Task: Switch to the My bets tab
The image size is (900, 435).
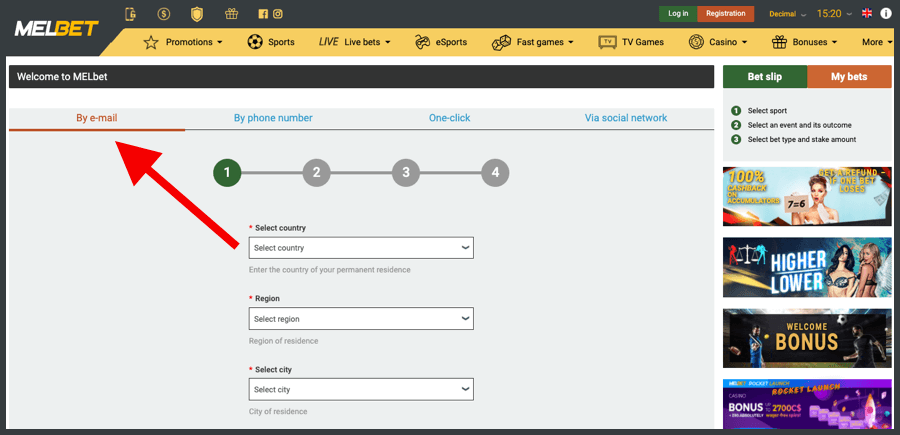Action: [849, 77]
